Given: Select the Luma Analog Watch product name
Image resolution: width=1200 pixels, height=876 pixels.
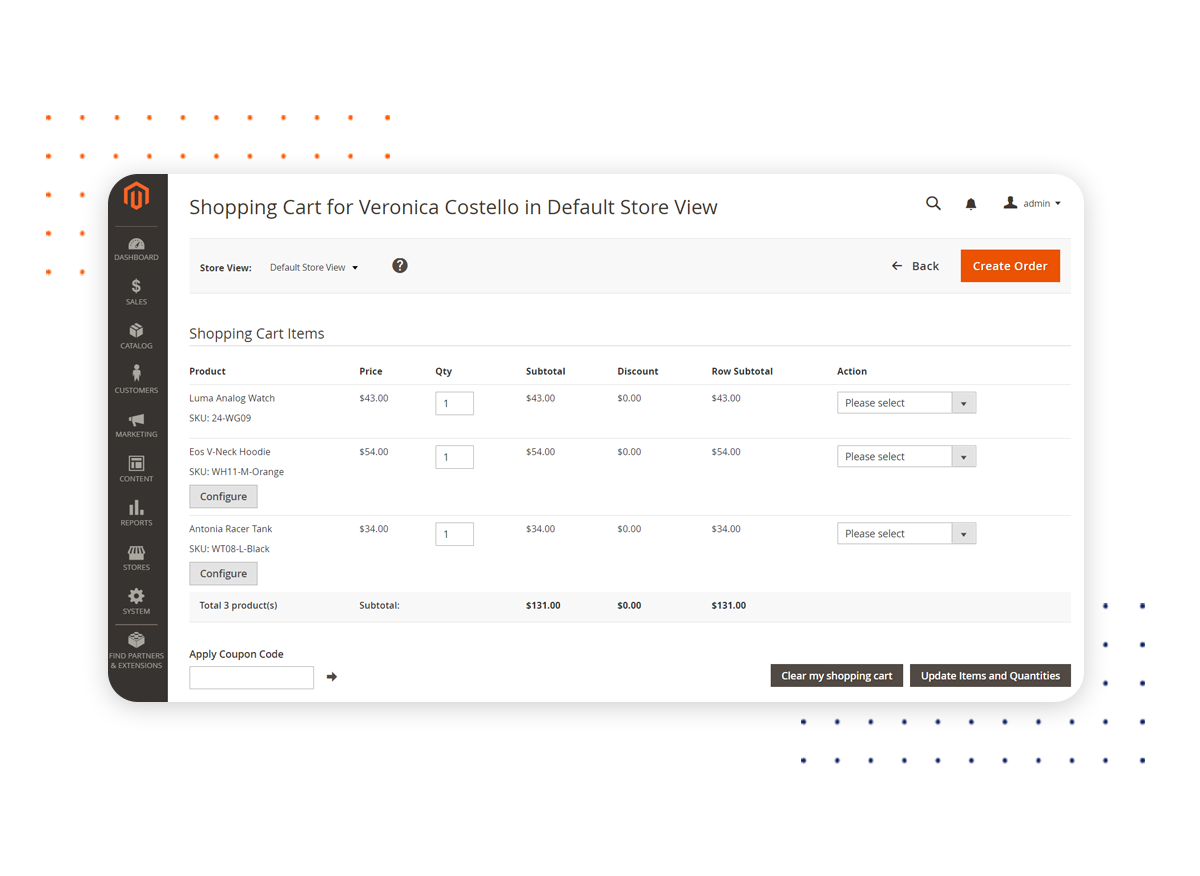Looking at the screenshot, I should pyautogui.click(x=232, y=398).
